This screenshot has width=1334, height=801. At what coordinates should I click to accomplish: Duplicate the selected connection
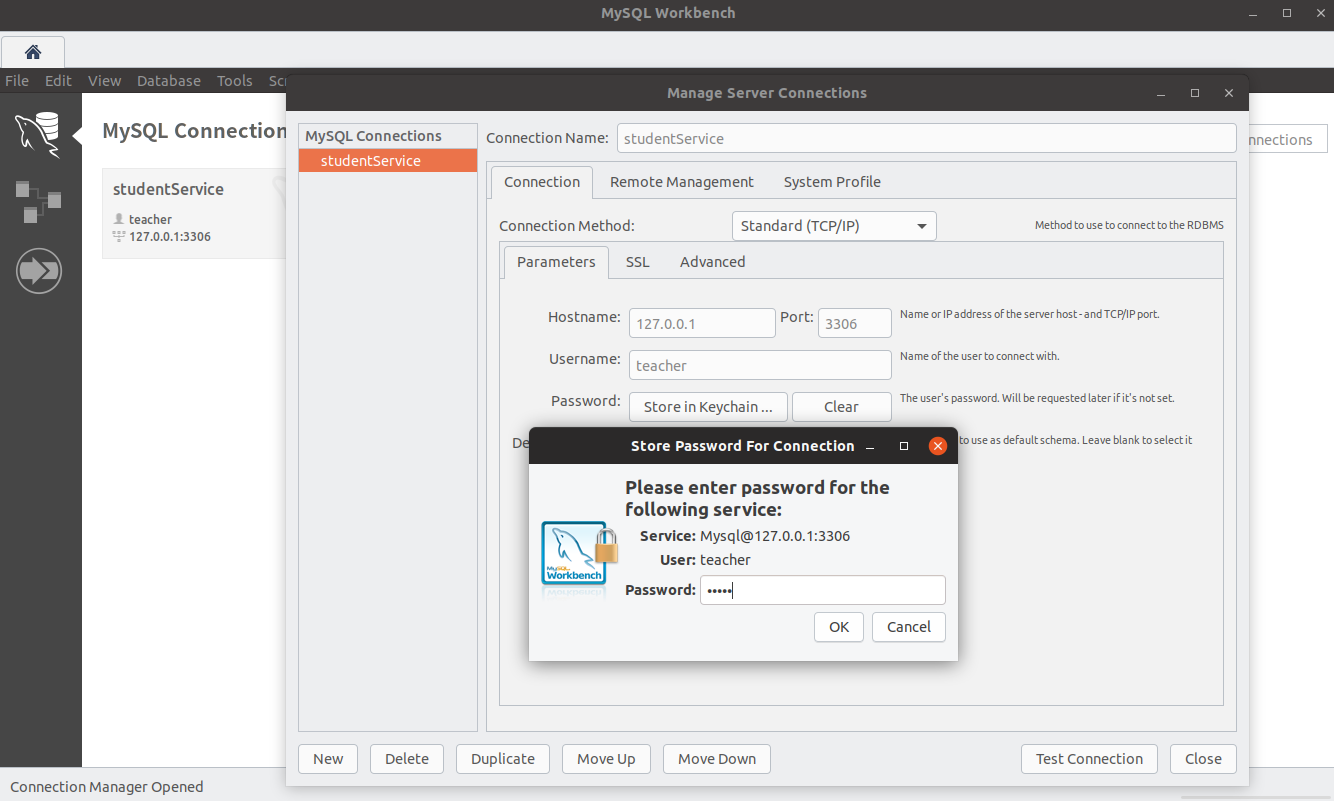click(x=502, y=759)
